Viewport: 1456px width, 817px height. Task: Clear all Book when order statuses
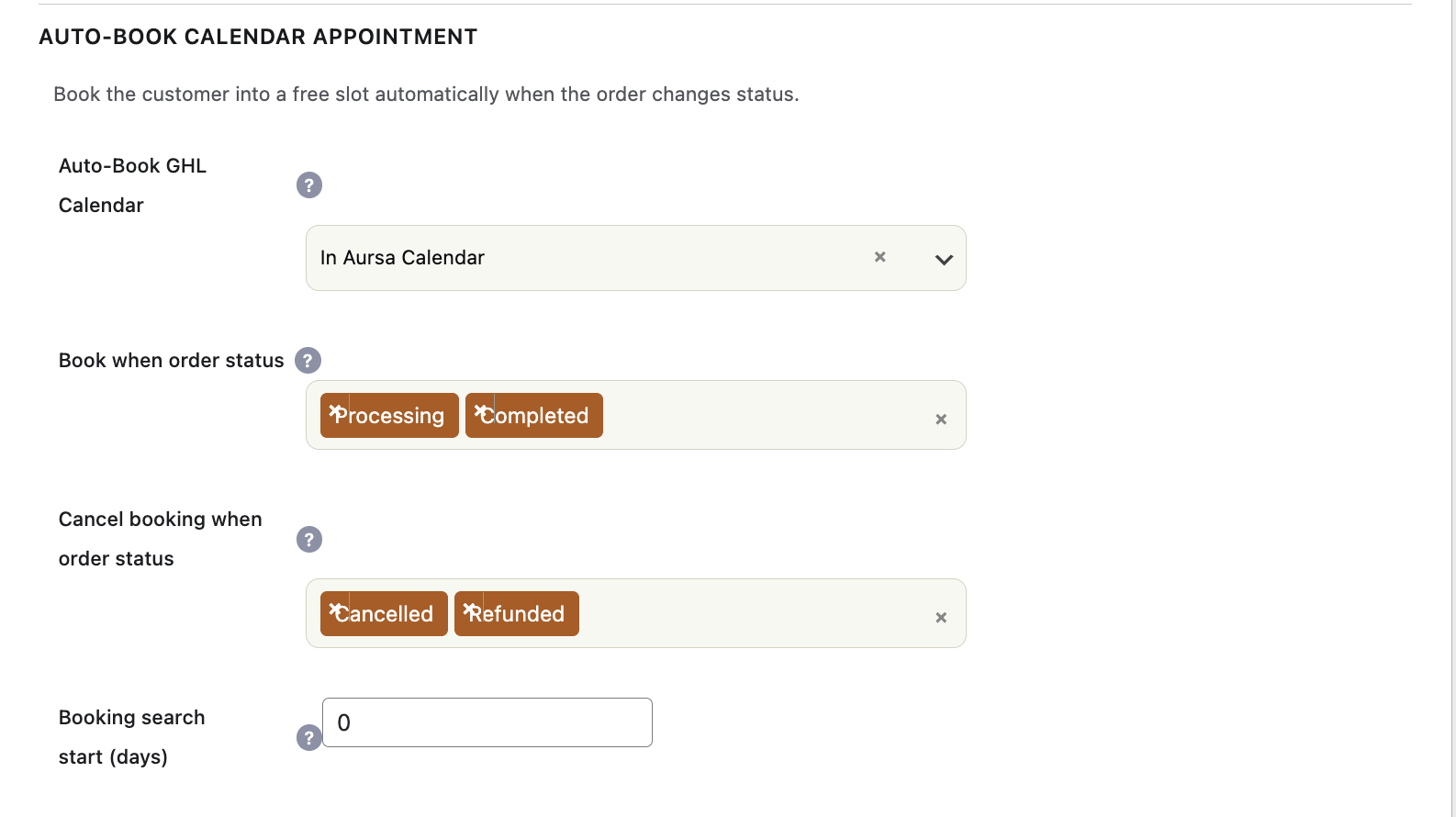click(x=941, y=420)
